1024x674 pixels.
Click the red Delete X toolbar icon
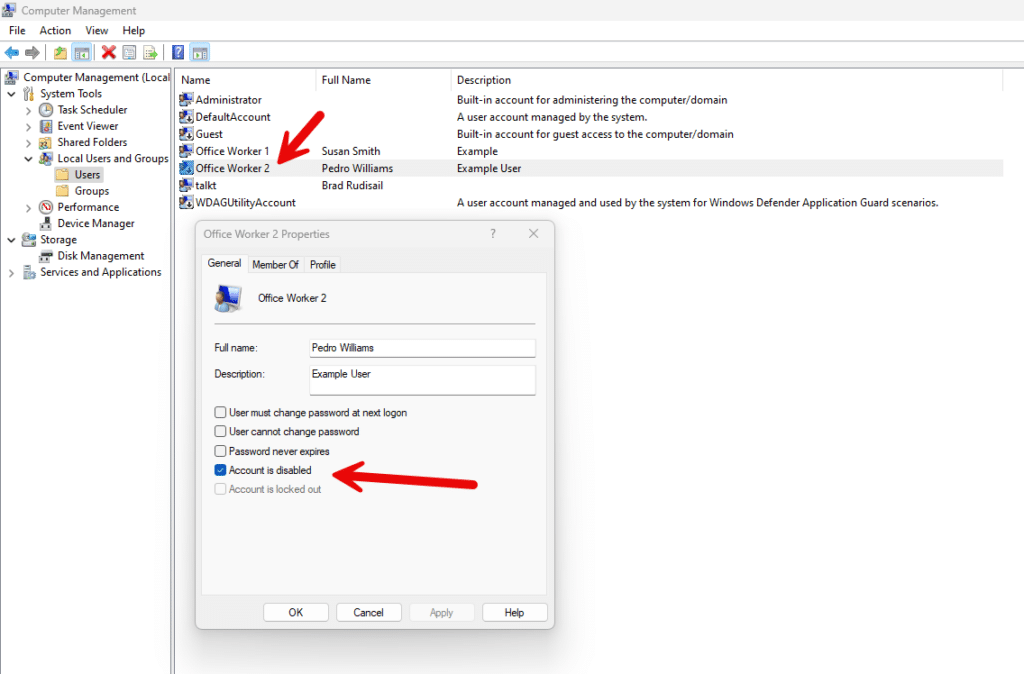point(109,53)
